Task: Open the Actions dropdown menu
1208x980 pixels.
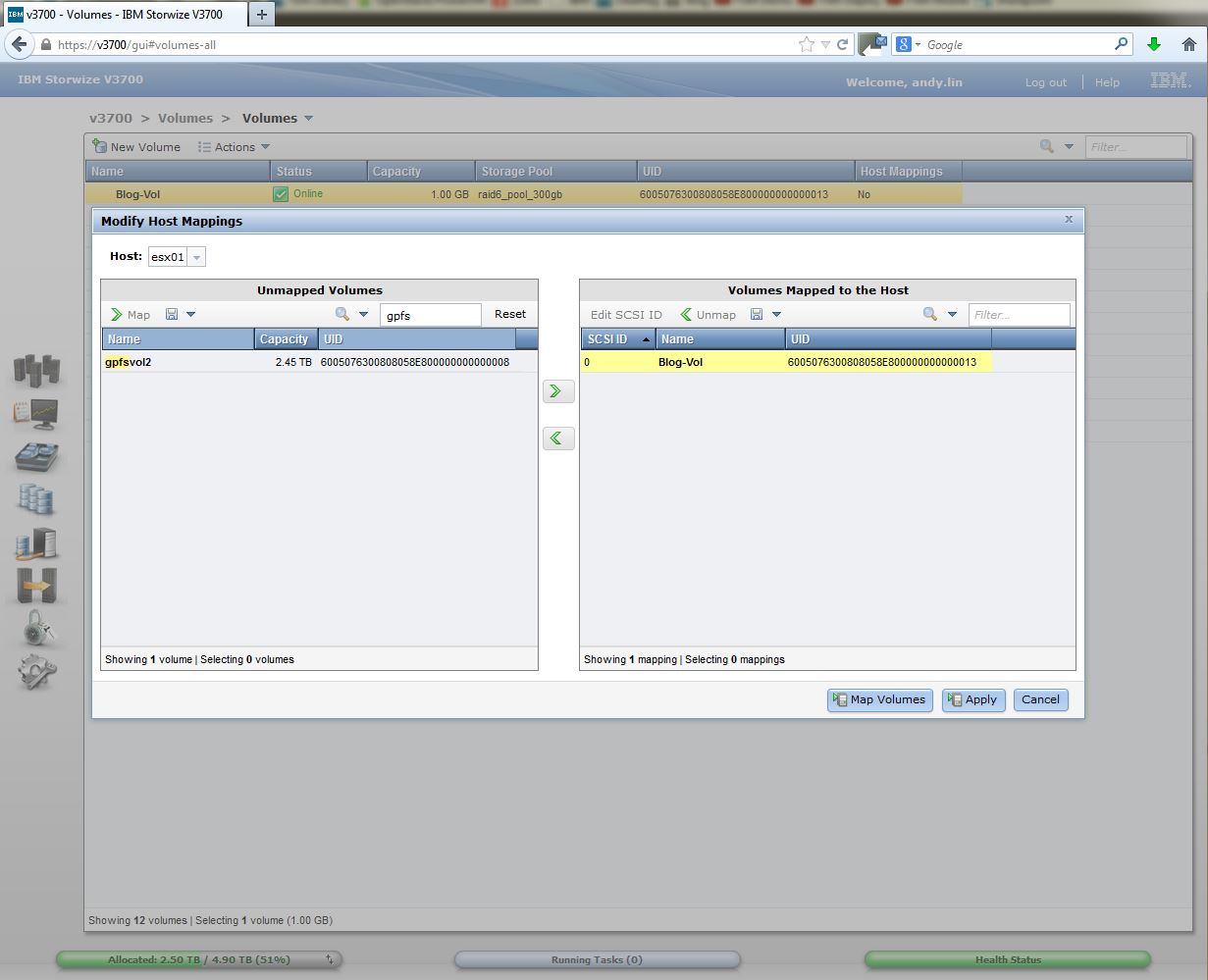Action: (234, 147)
